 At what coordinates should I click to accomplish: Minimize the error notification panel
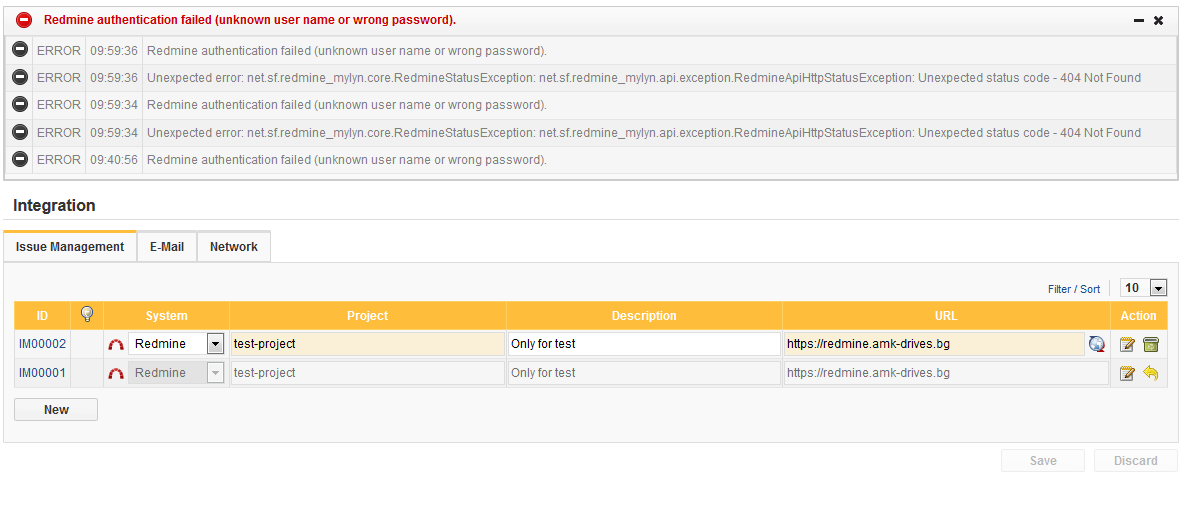click(1139, 20)
